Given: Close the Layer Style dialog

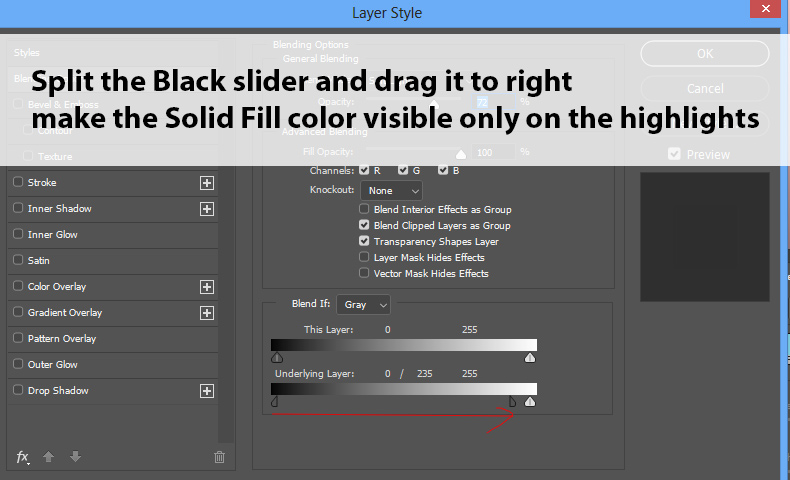Looking at the screenshot, I should point(765,9).
